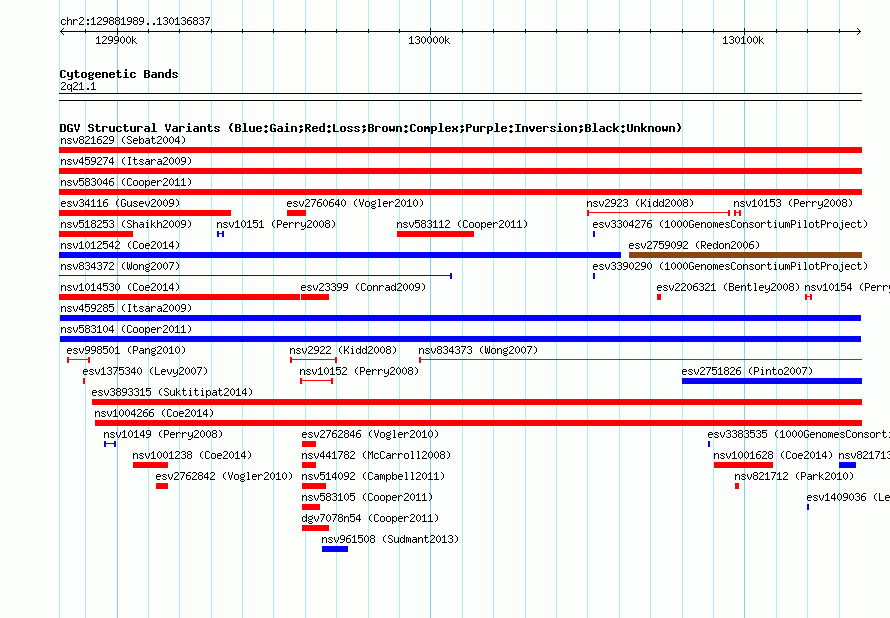Click the Cytogenetic Bands track title
The width and height of the screenshot is (890, 618).
point(119,74)
